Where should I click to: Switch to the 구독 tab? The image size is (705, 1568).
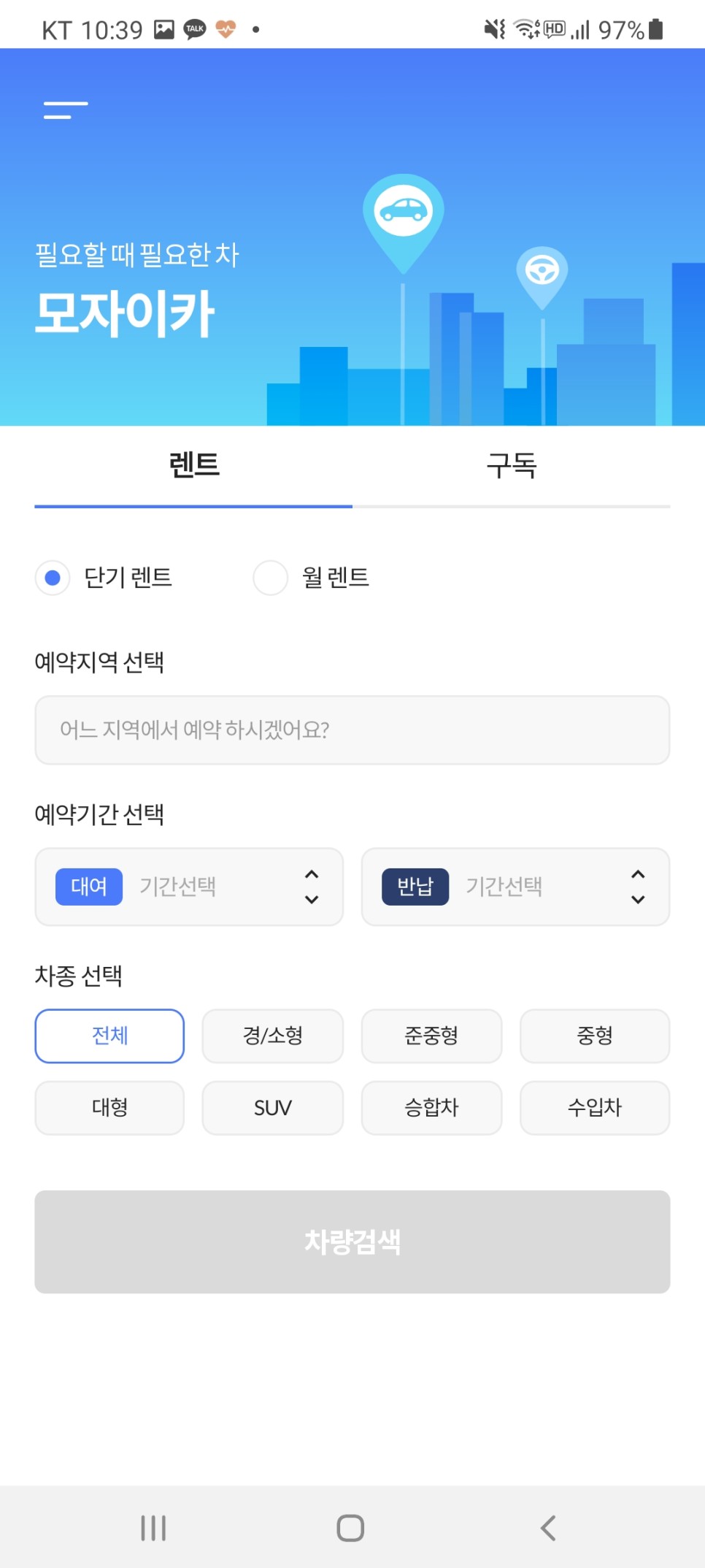(x=511, y=465)
